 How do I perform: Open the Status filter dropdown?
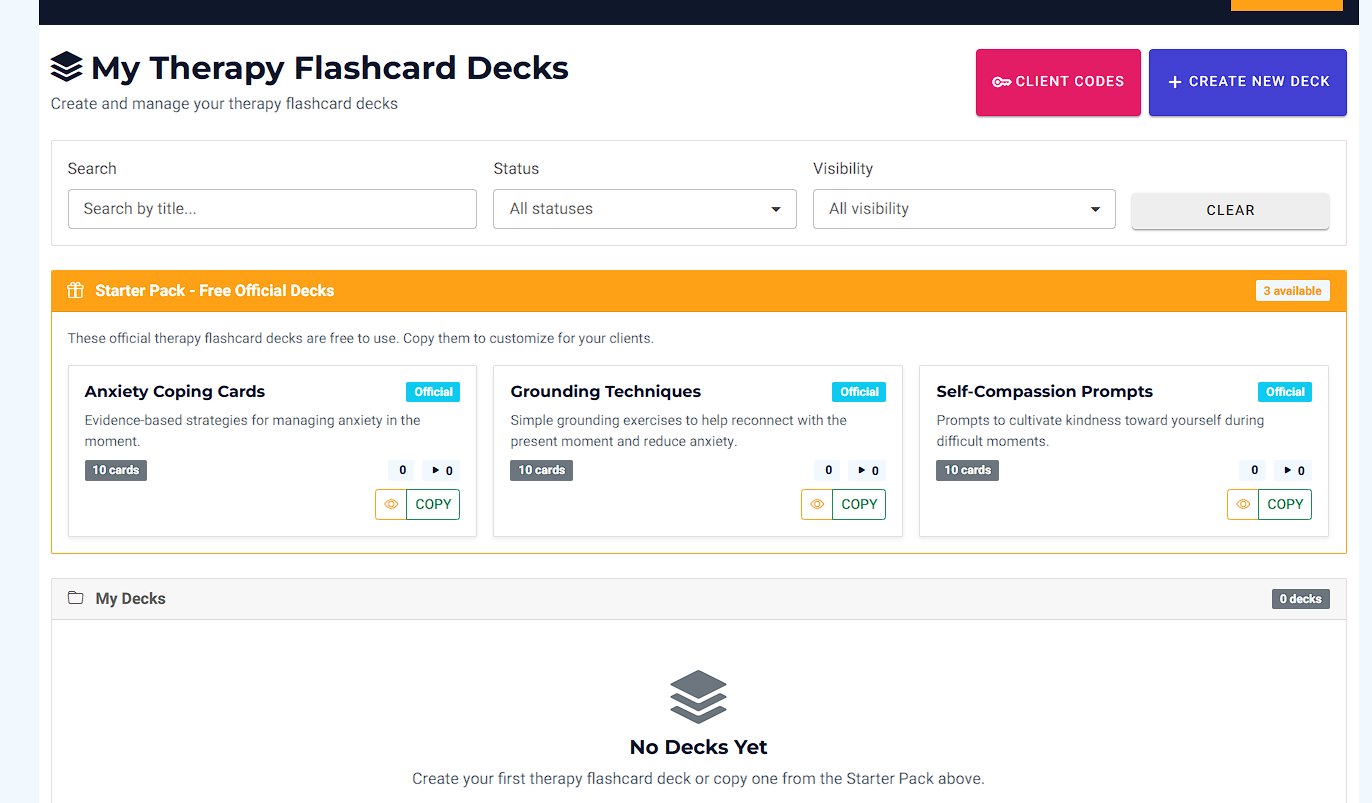[x=645, y=209]
